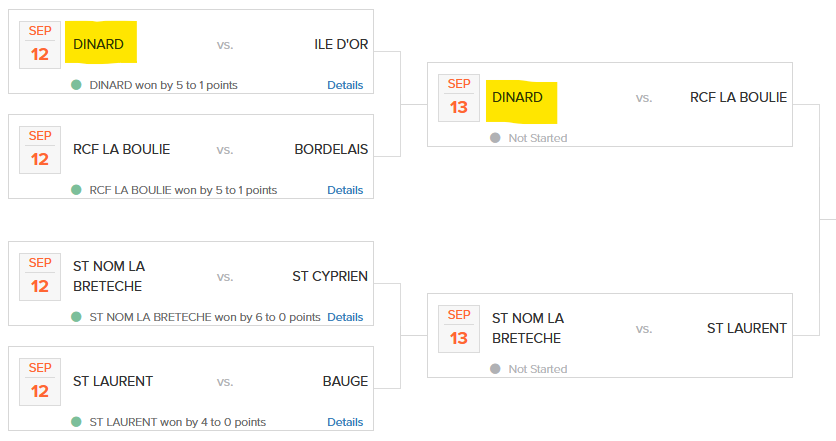Image resolution: width=836 pixels, height=441 pixels.
Task: Select ILE D'OR team name
Action: pyautogui.click(x=341, y=44)
